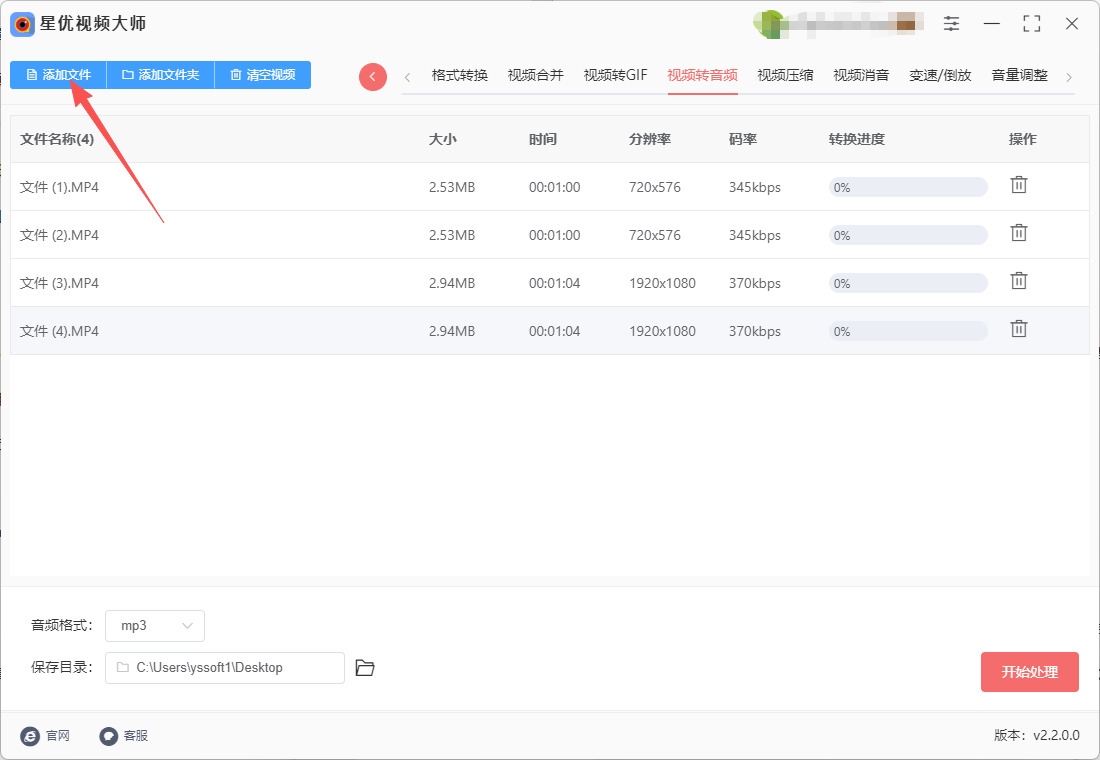Delete 文件 (4).MP4 via trash icon

(1018, 329)
